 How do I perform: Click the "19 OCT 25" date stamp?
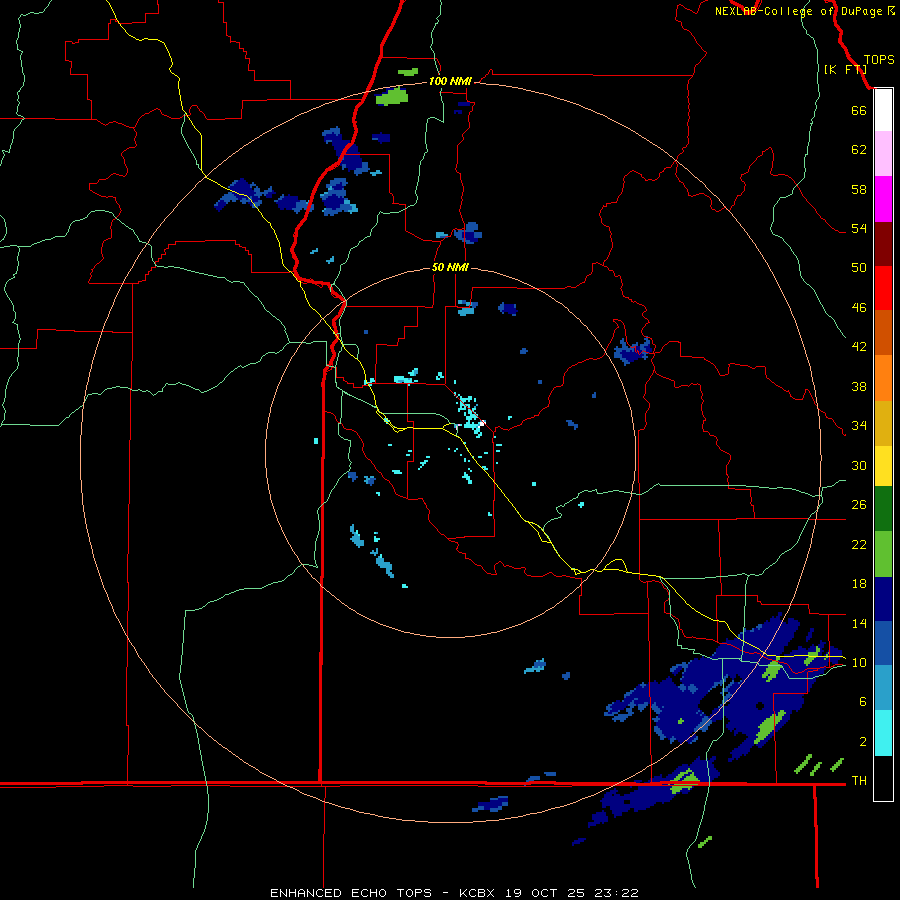tap(544, 893)
